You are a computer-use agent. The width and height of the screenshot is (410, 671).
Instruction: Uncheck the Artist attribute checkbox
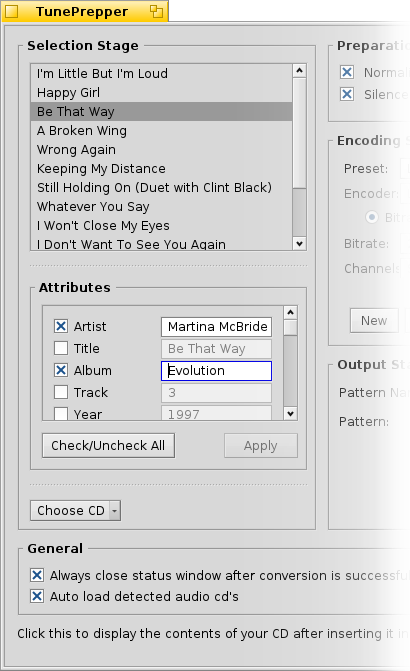point(61,326)
